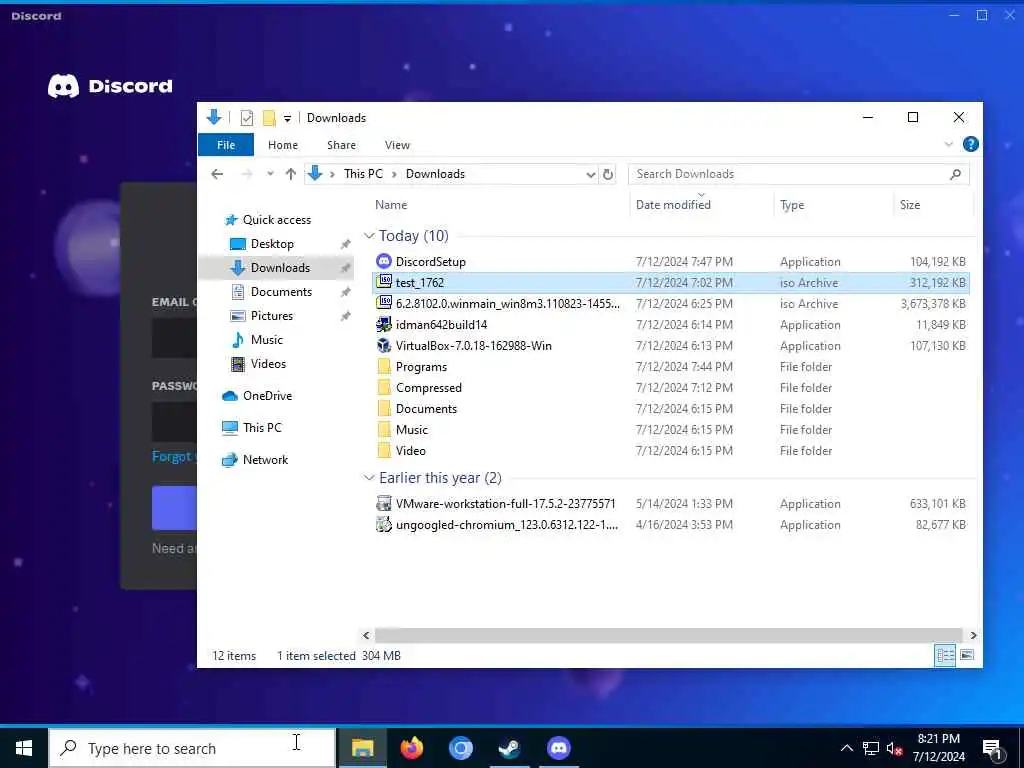
Task: Click the chevron between This PC and Downloads
Action: (394, 174)
